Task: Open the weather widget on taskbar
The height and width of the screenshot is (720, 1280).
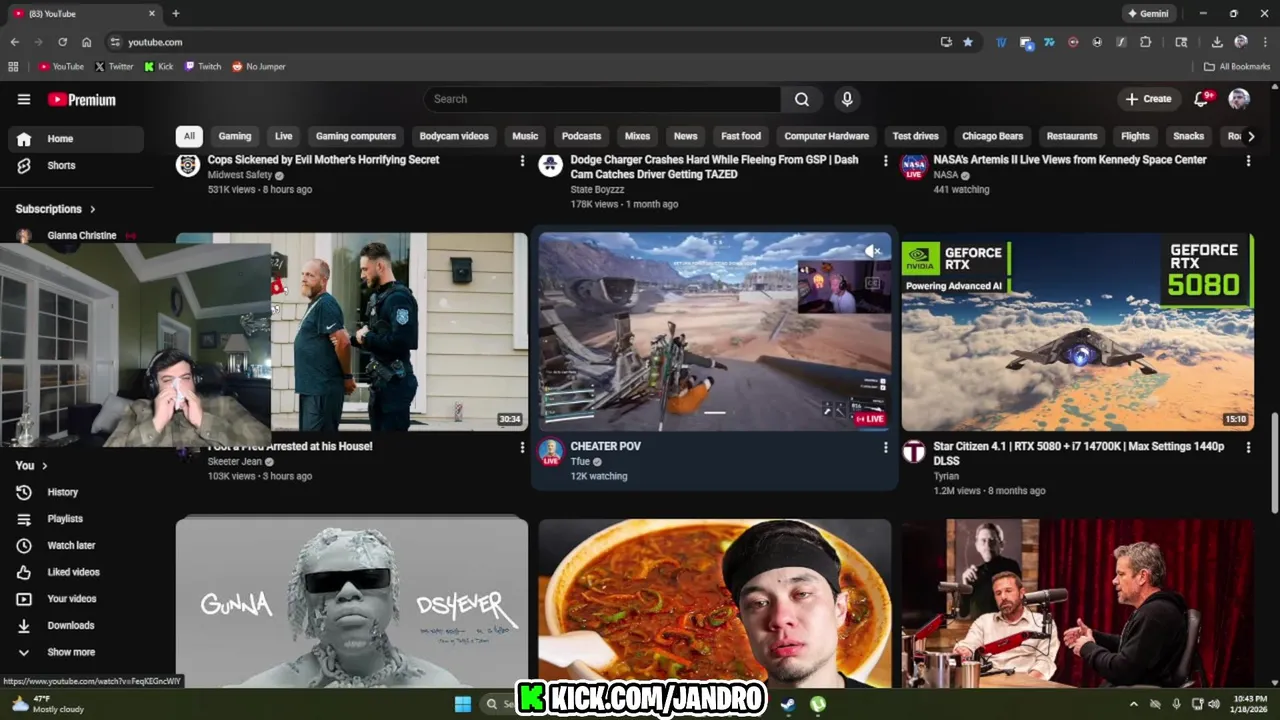Action: pyautogui.click(x=45, y=704)
